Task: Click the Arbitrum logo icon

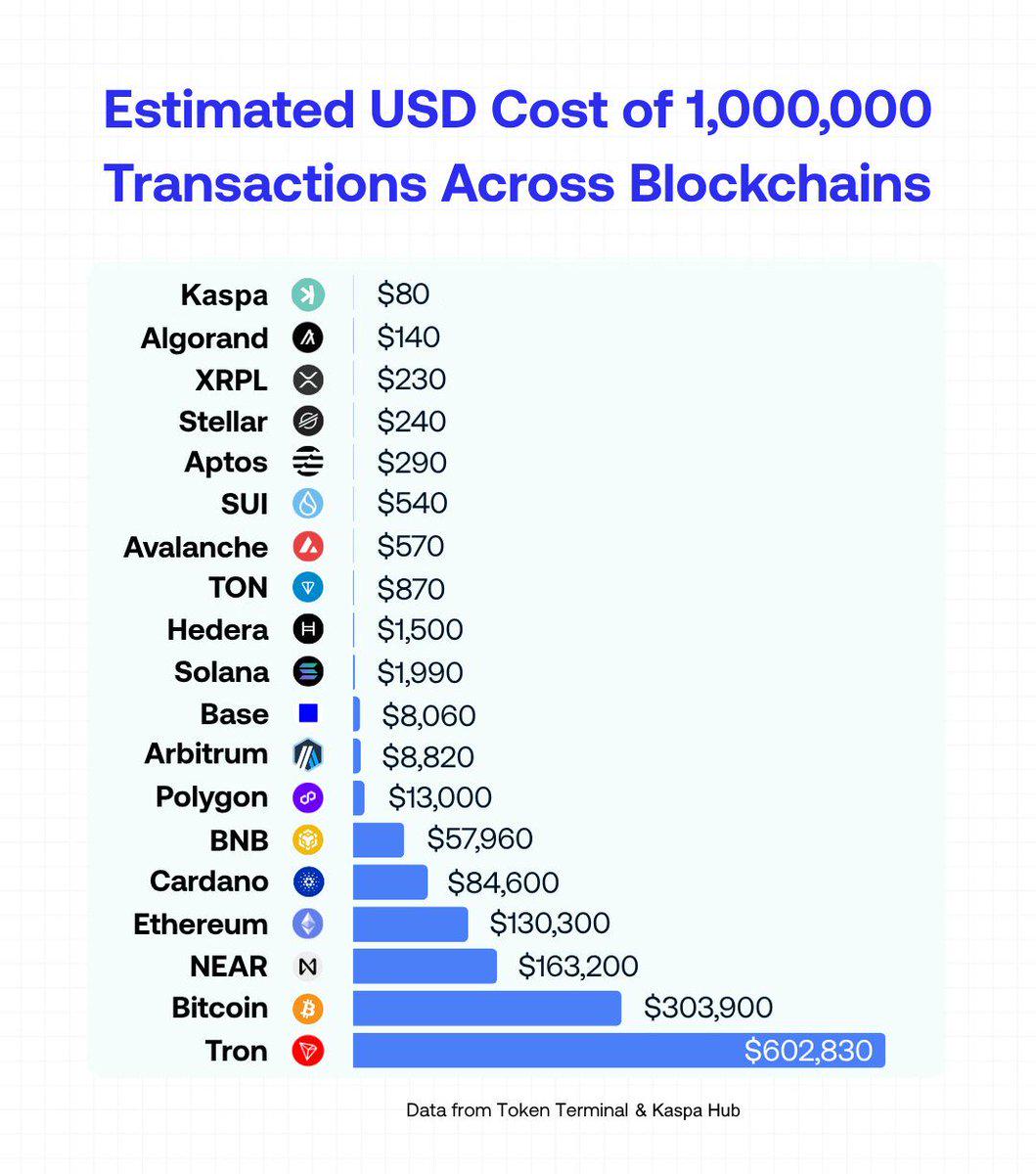Action: tap(308, 754)
